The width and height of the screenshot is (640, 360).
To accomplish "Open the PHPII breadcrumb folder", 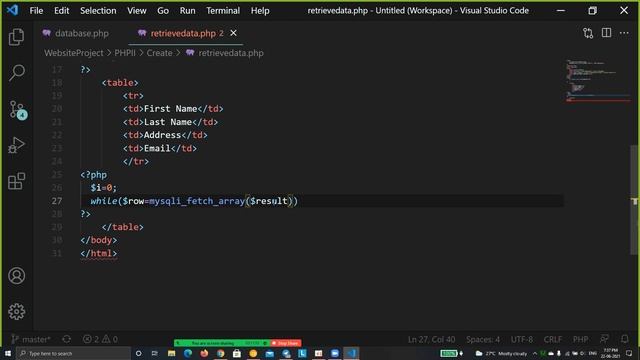I will point(125,53).
